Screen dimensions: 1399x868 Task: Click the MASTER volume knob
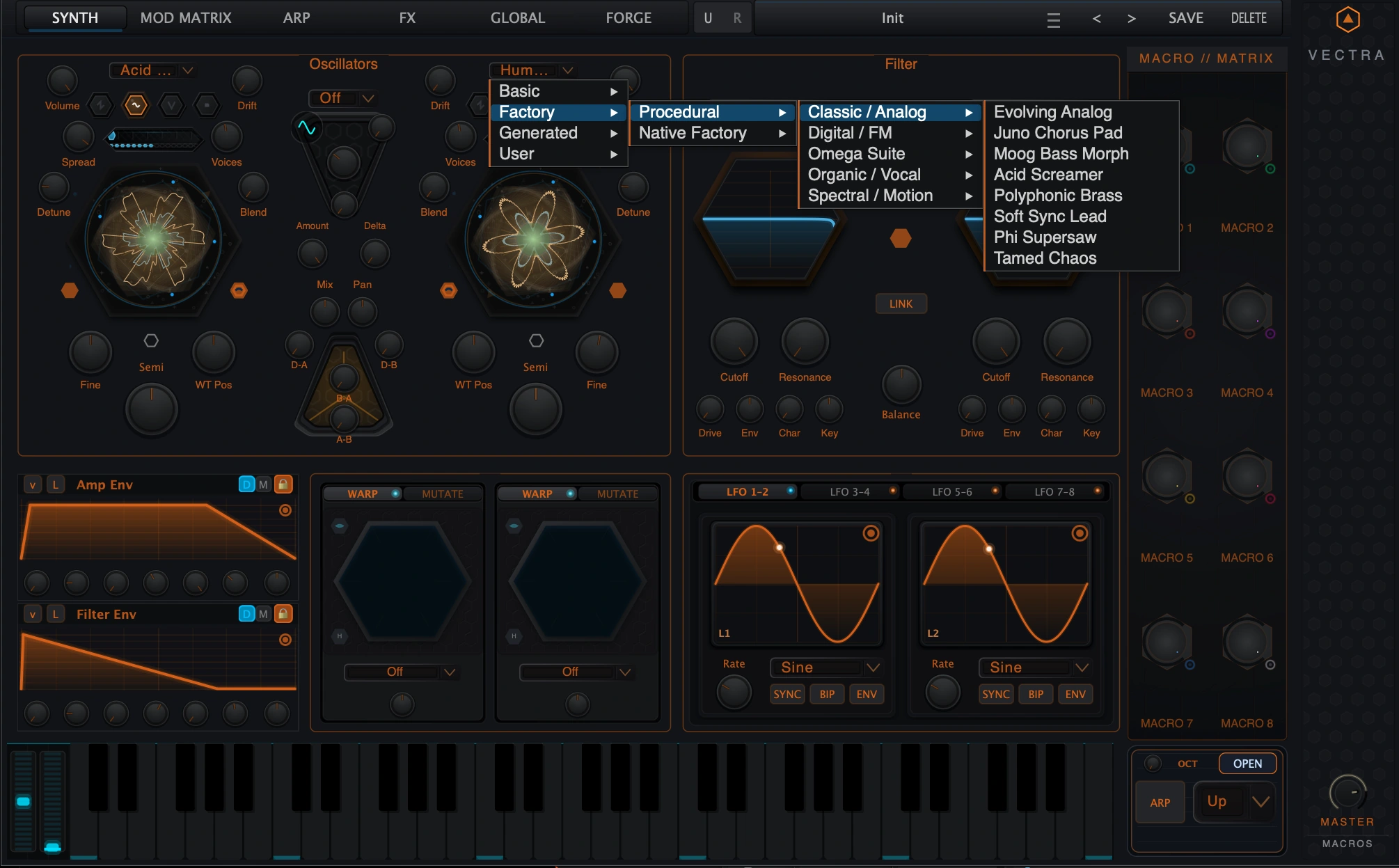tap(1347, 793)
